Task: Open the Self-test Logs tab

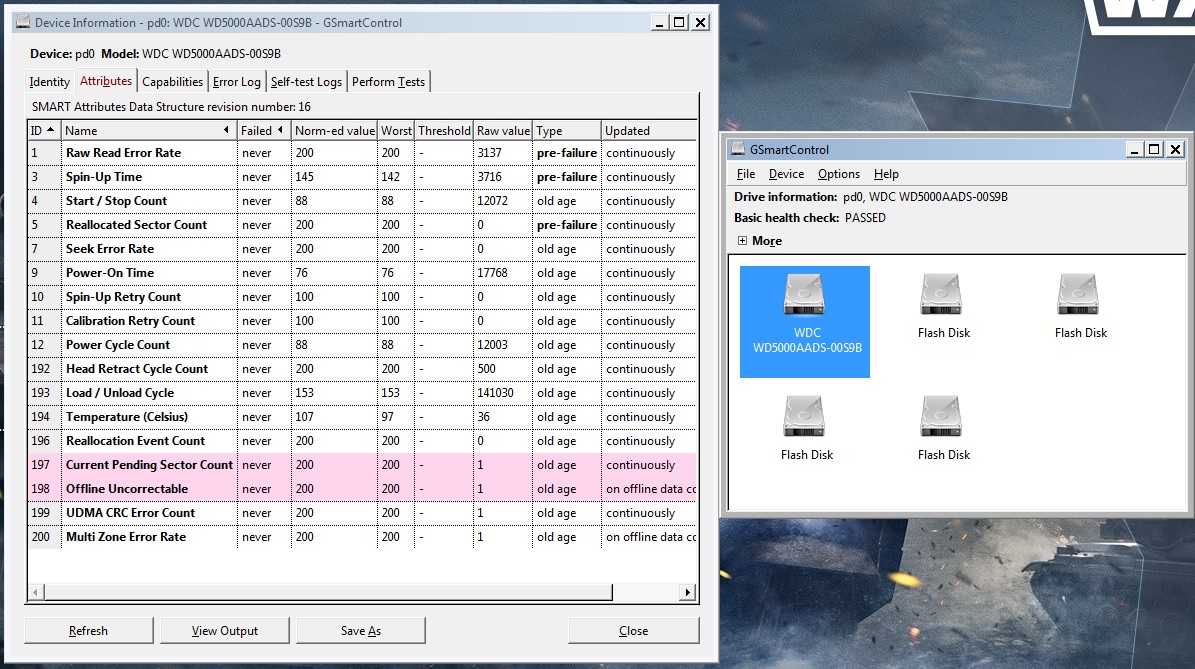Action: click(x=306, y=82)
